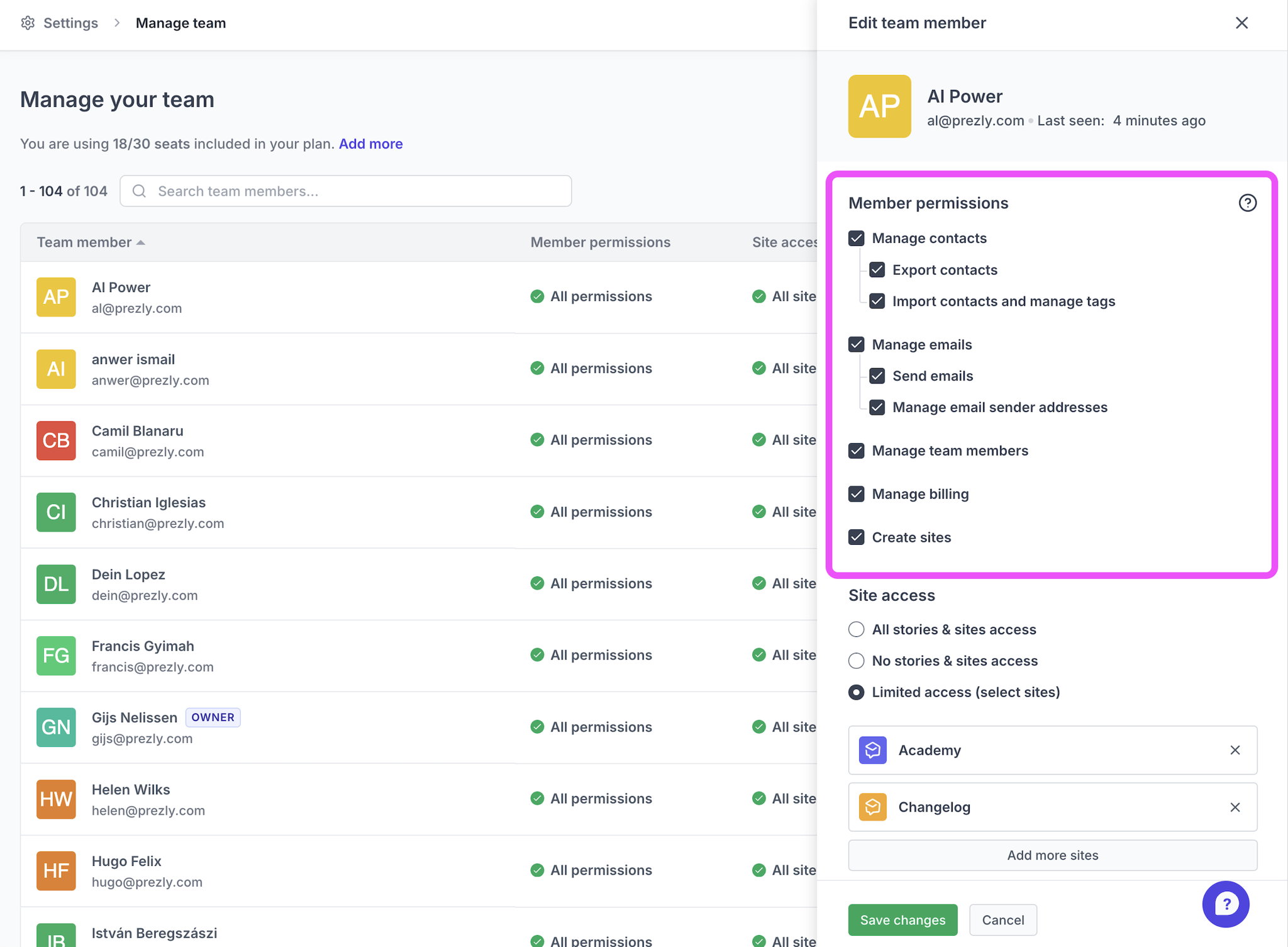
Task: Remove Academy site with its X icon
Action: point(1235,750)
